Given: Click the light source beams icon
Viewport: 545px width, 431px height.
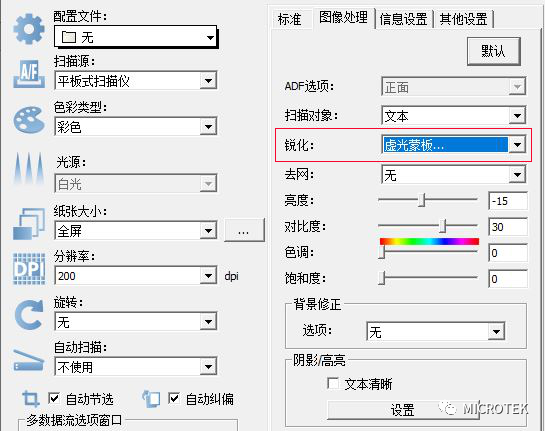Looking at the screenshot, I should tap(29, 168).
